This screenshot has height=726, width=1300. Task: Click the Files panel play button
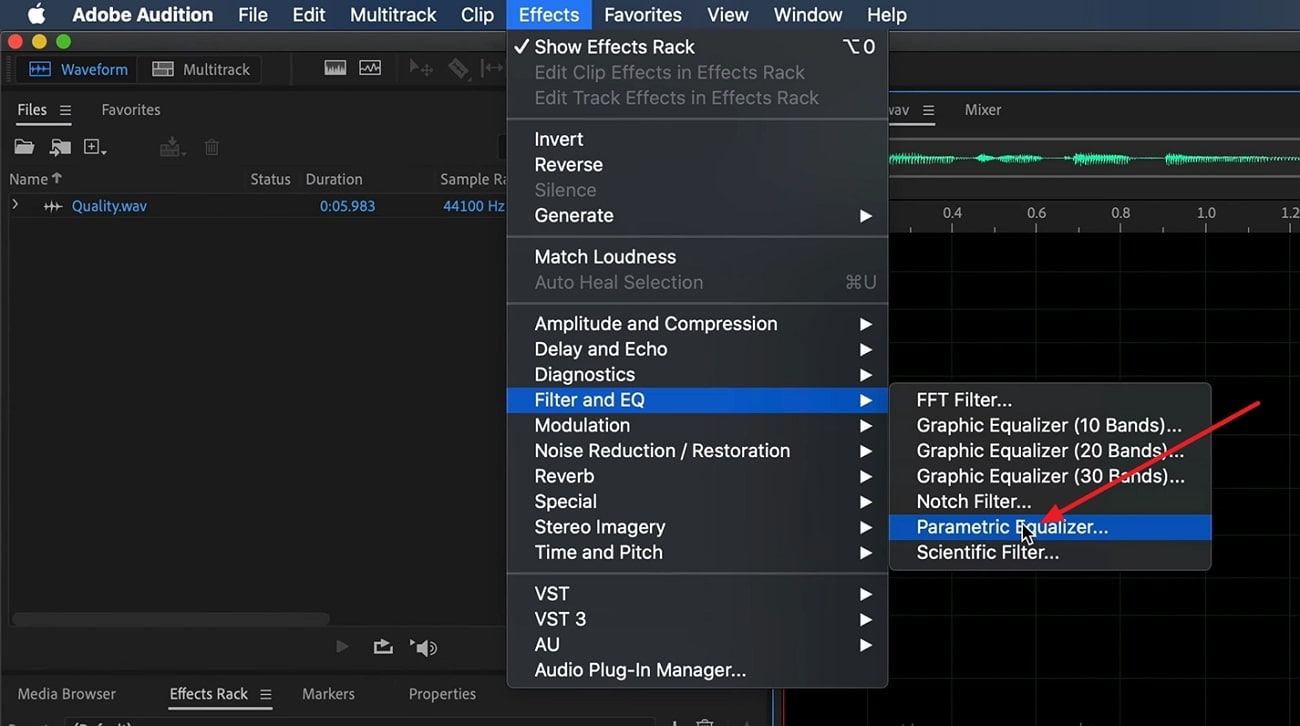[x=342, y=647]
